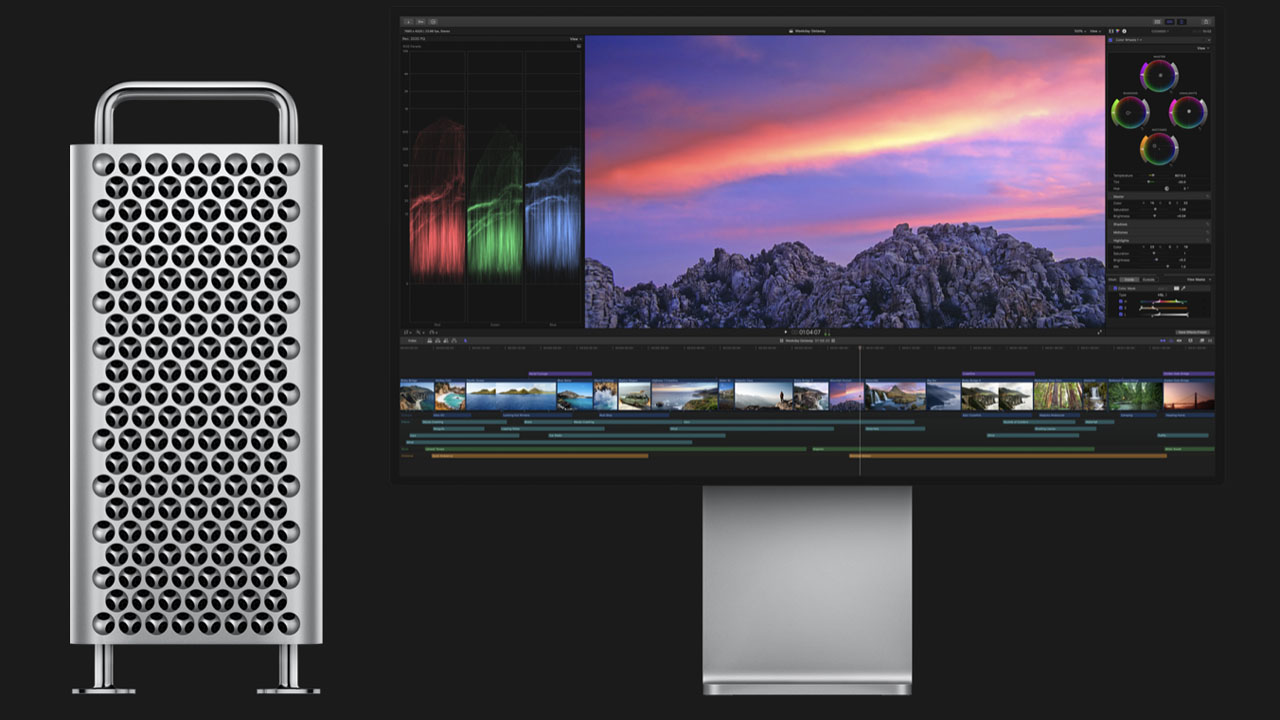Switch to the Info inspector icon
This screenshot has height=720, width=1280.
click(x=1124, y=31)
